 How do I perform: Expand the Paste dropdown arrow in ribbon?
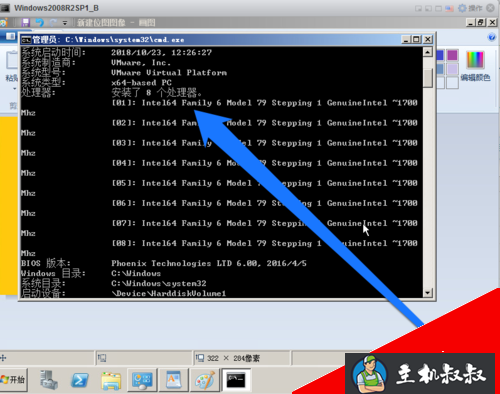coord(14,89)
